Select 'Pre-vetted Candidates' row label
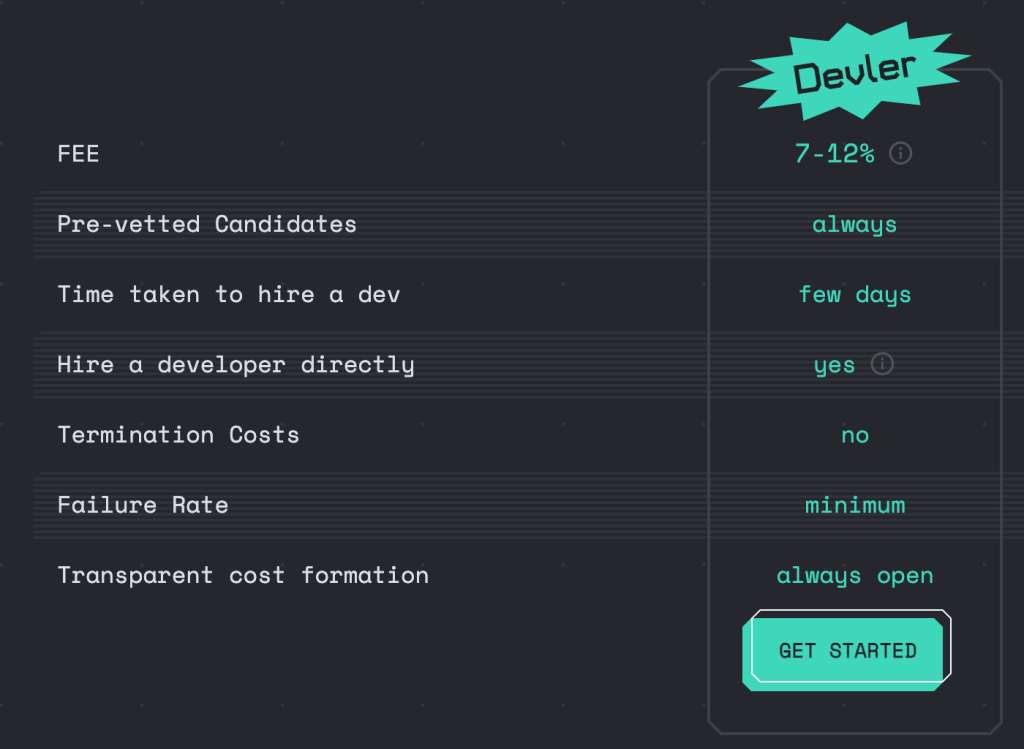Viewport: 1024px width, 749px height. click(x=207, y=224)
